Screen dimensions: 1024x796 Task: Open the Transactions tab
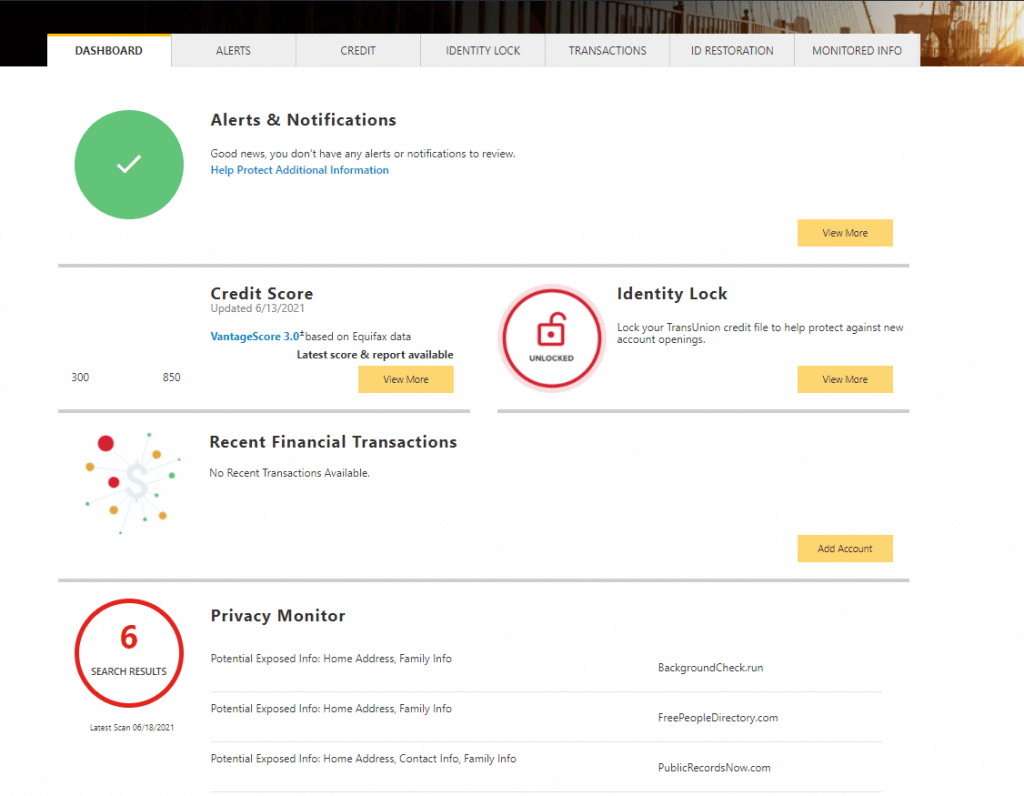[x=607, y=50]
